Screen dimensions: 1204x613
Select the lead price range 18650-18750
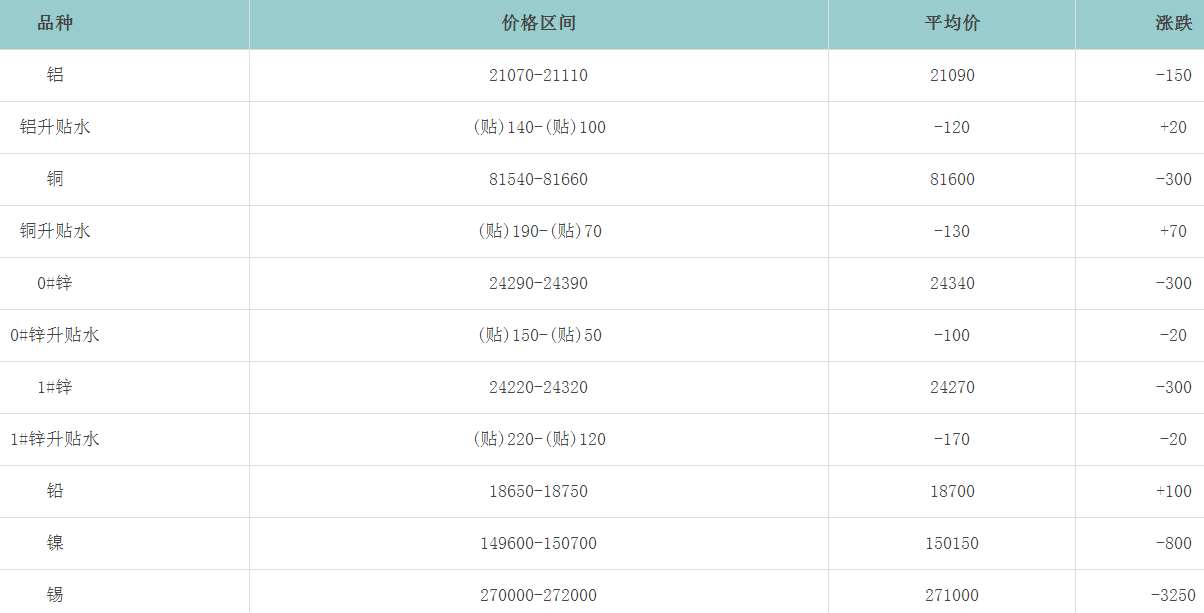(x=538, y=491)
